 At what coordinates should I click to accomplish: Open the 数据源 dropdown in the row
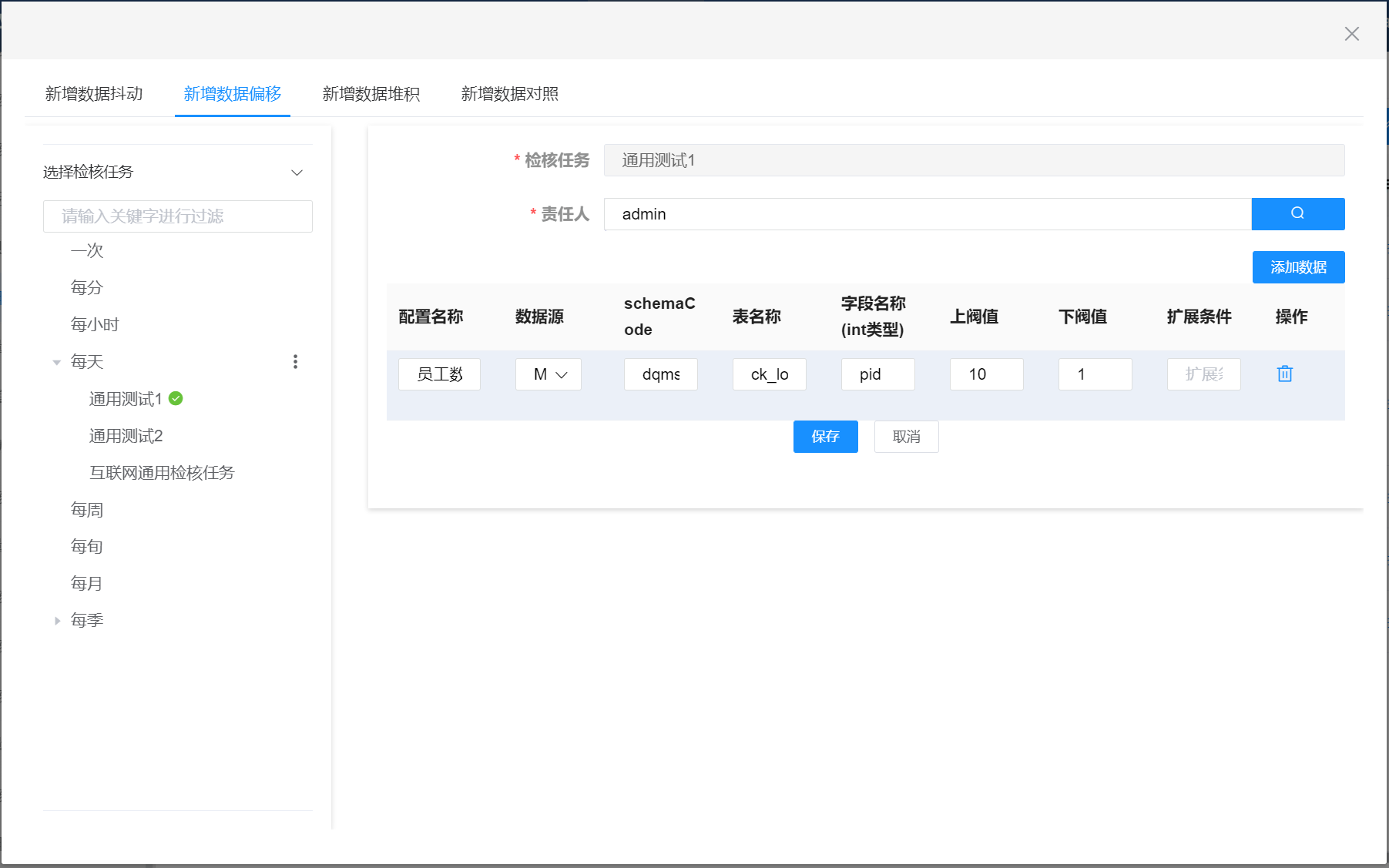tap(549, 374)
